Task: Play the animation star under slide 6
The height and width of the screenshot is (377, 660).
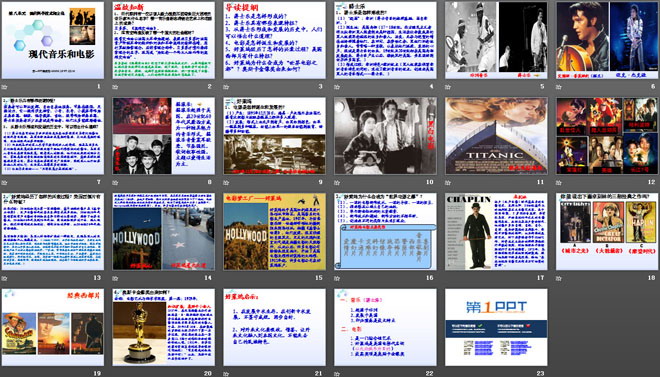Action: pos(559,87)
